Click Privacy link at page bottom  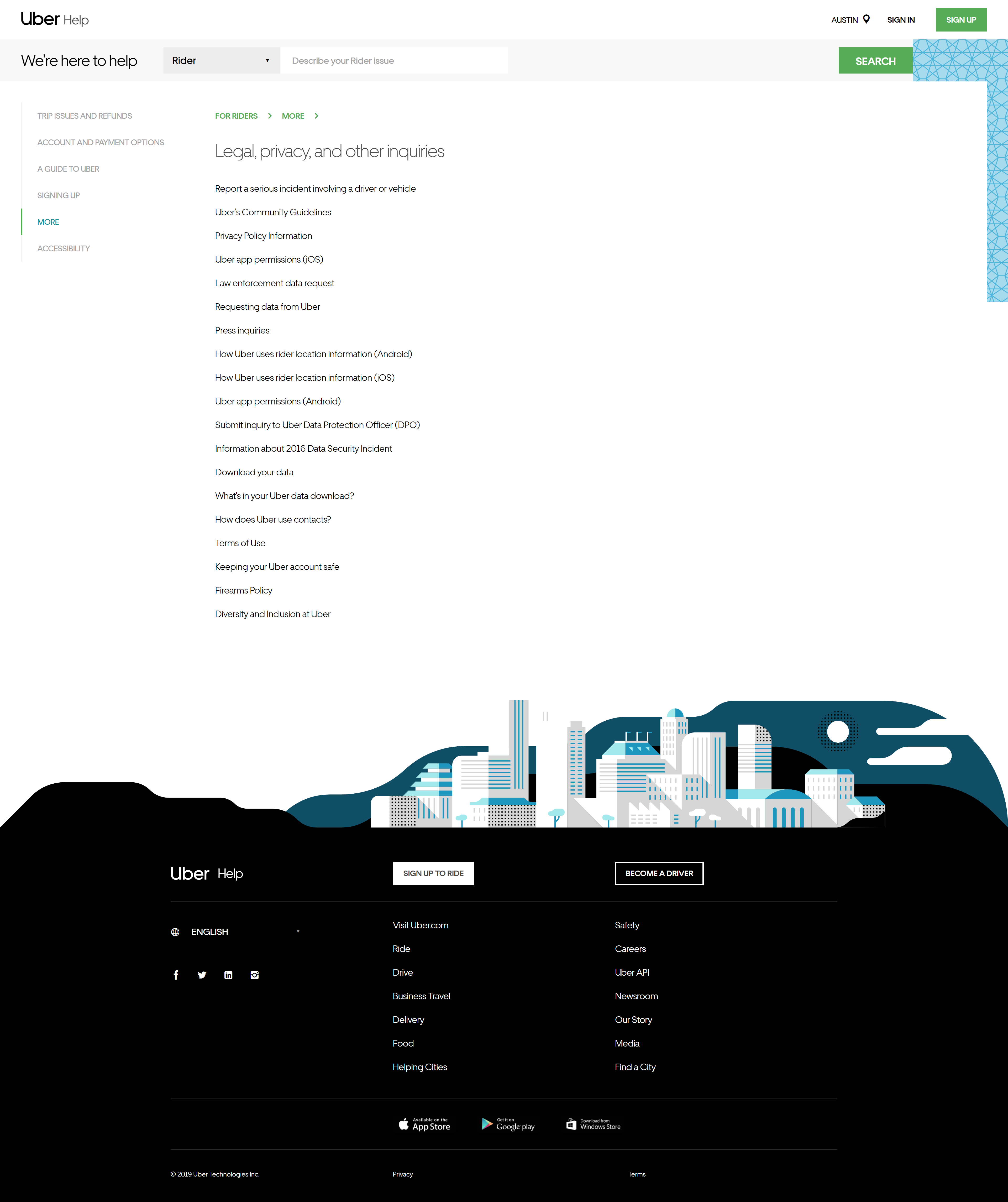coord(403,1174)
